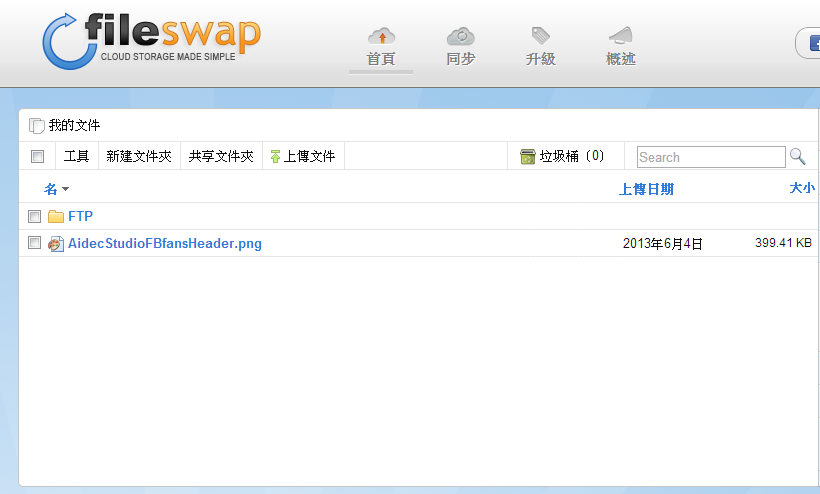The image size is (820, 494).
Task: Click the FTP folder icon
Action: tap(55, 216)
